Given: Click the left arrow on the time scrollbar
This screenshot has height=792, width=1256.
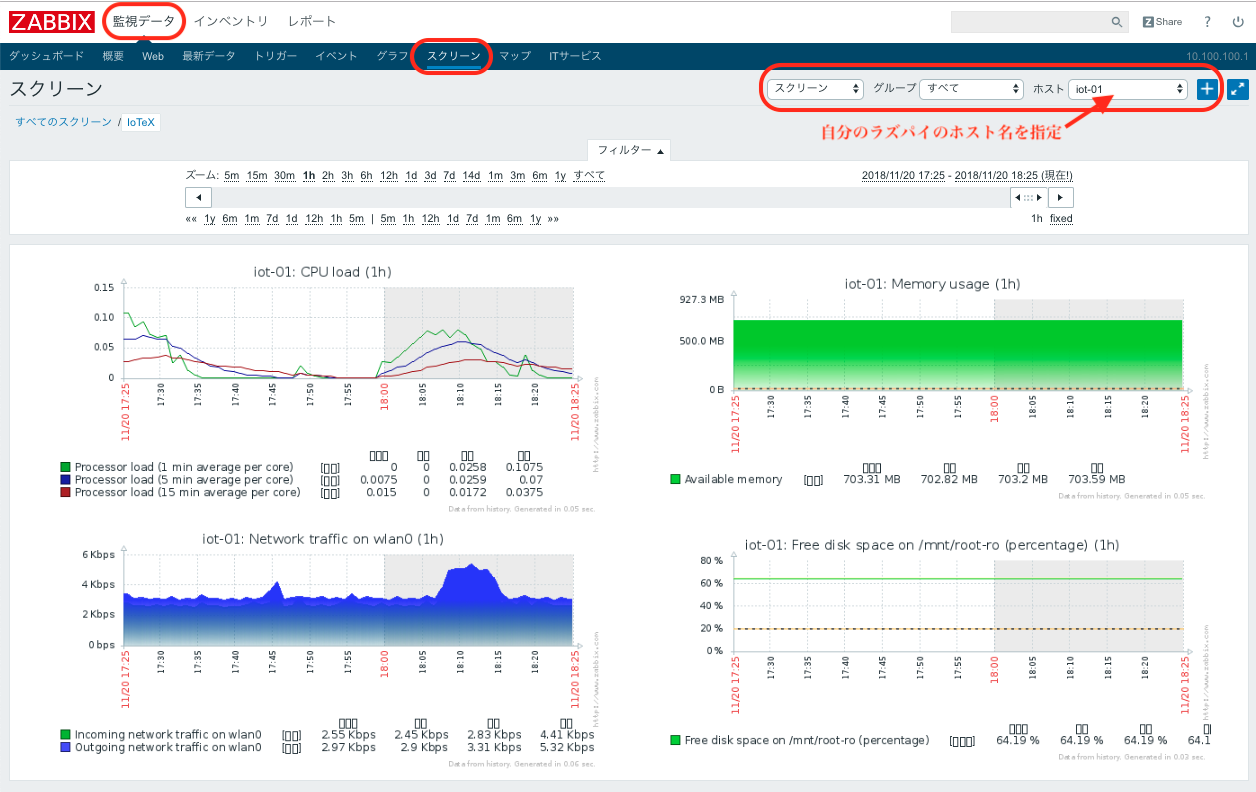Looking at the screenshot, I should pos(198,197).
